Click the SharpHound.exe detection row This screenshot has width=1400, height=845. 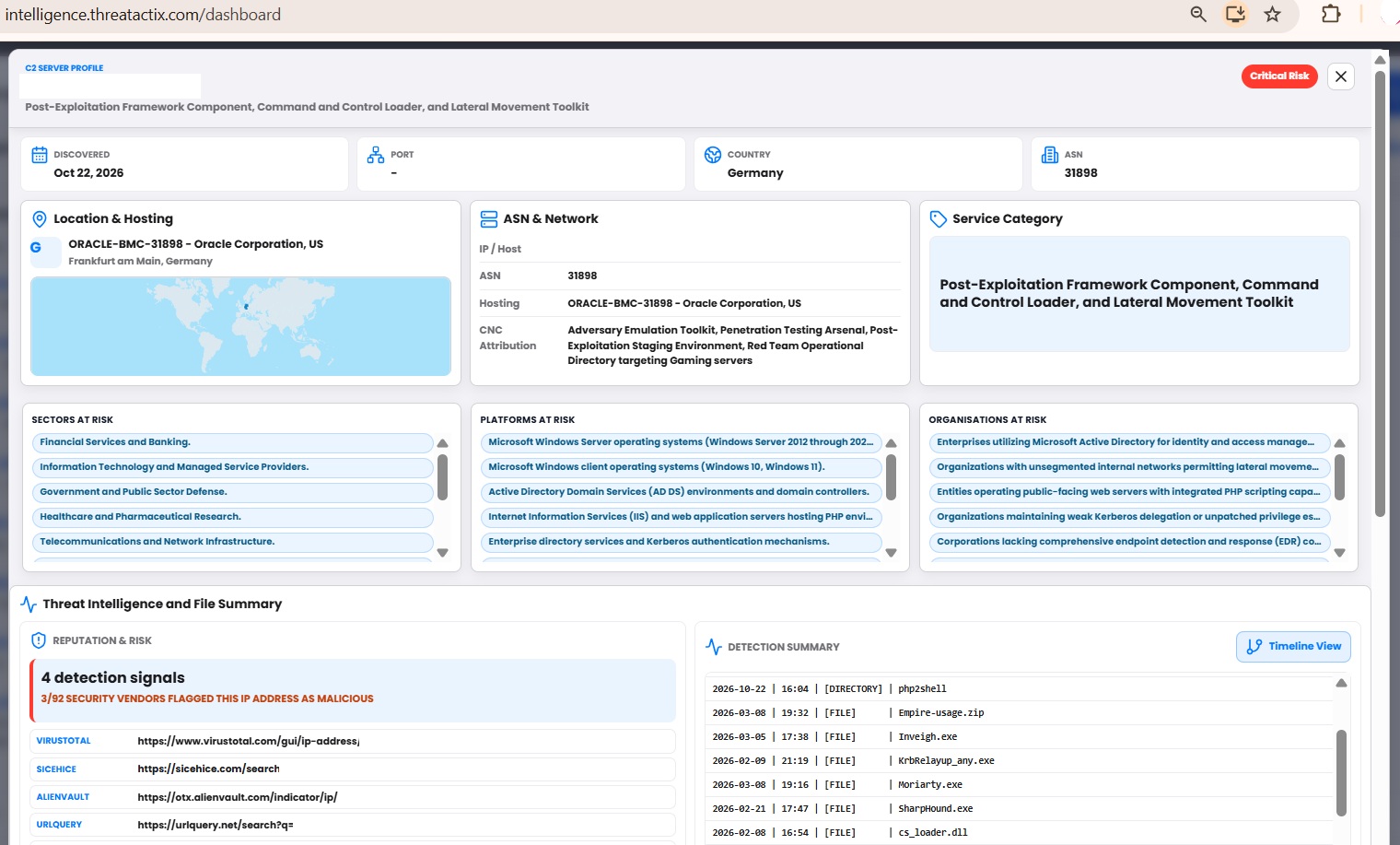click(1019, 809)
